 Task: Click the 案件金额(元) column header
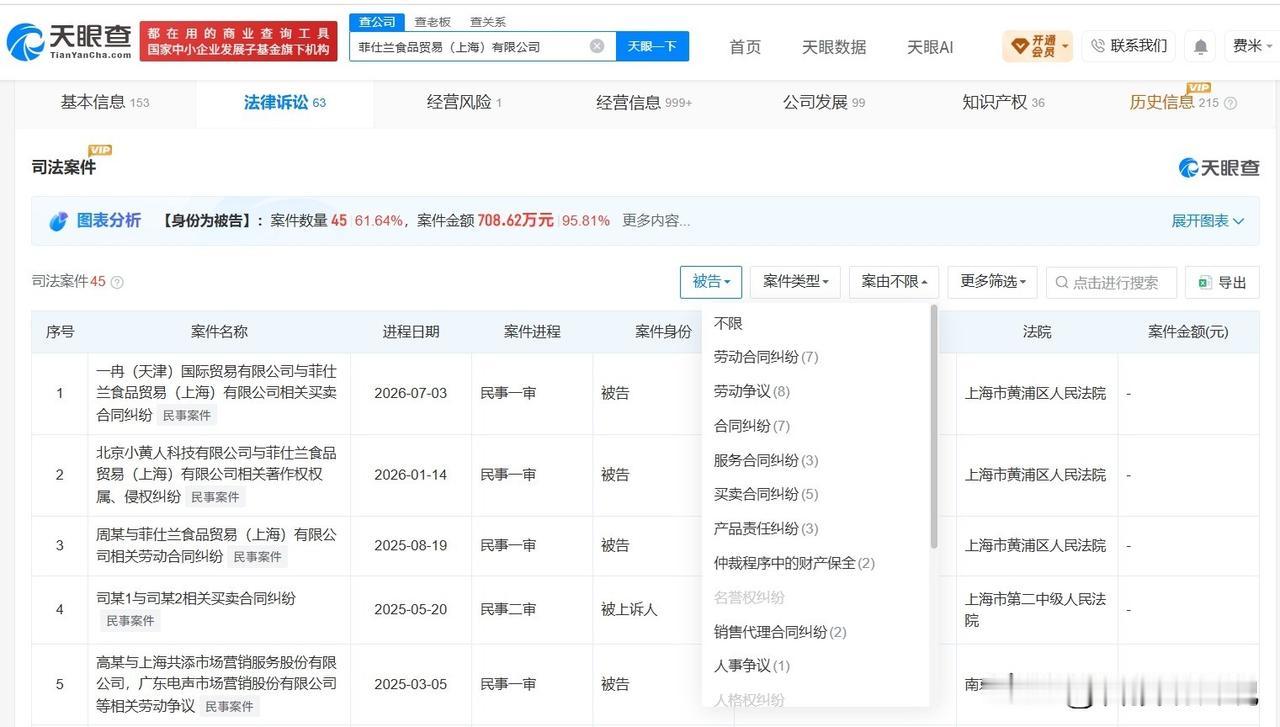1188,332
